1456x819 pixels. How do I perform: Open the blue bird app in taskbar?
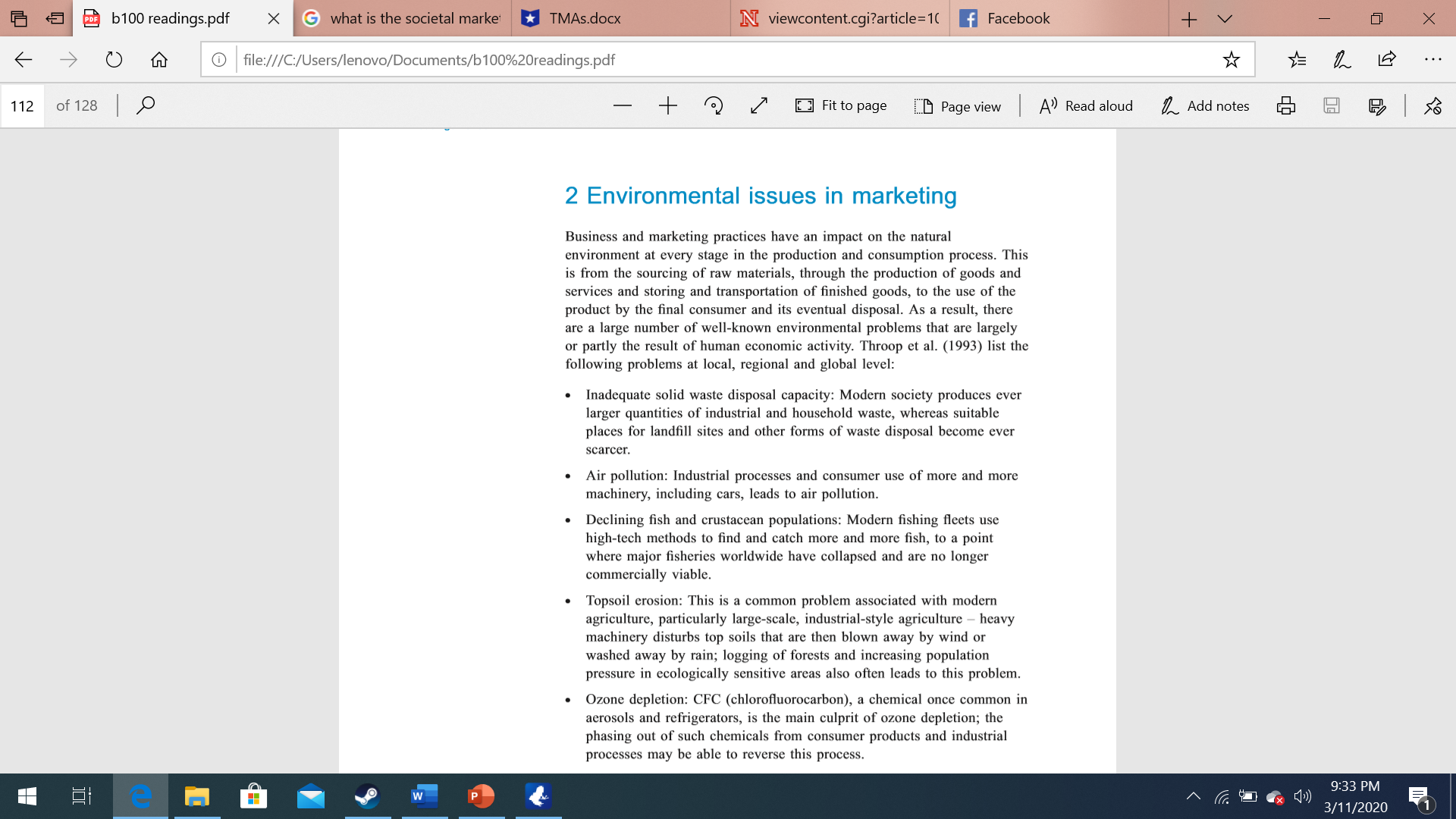(x=538, y=796)
